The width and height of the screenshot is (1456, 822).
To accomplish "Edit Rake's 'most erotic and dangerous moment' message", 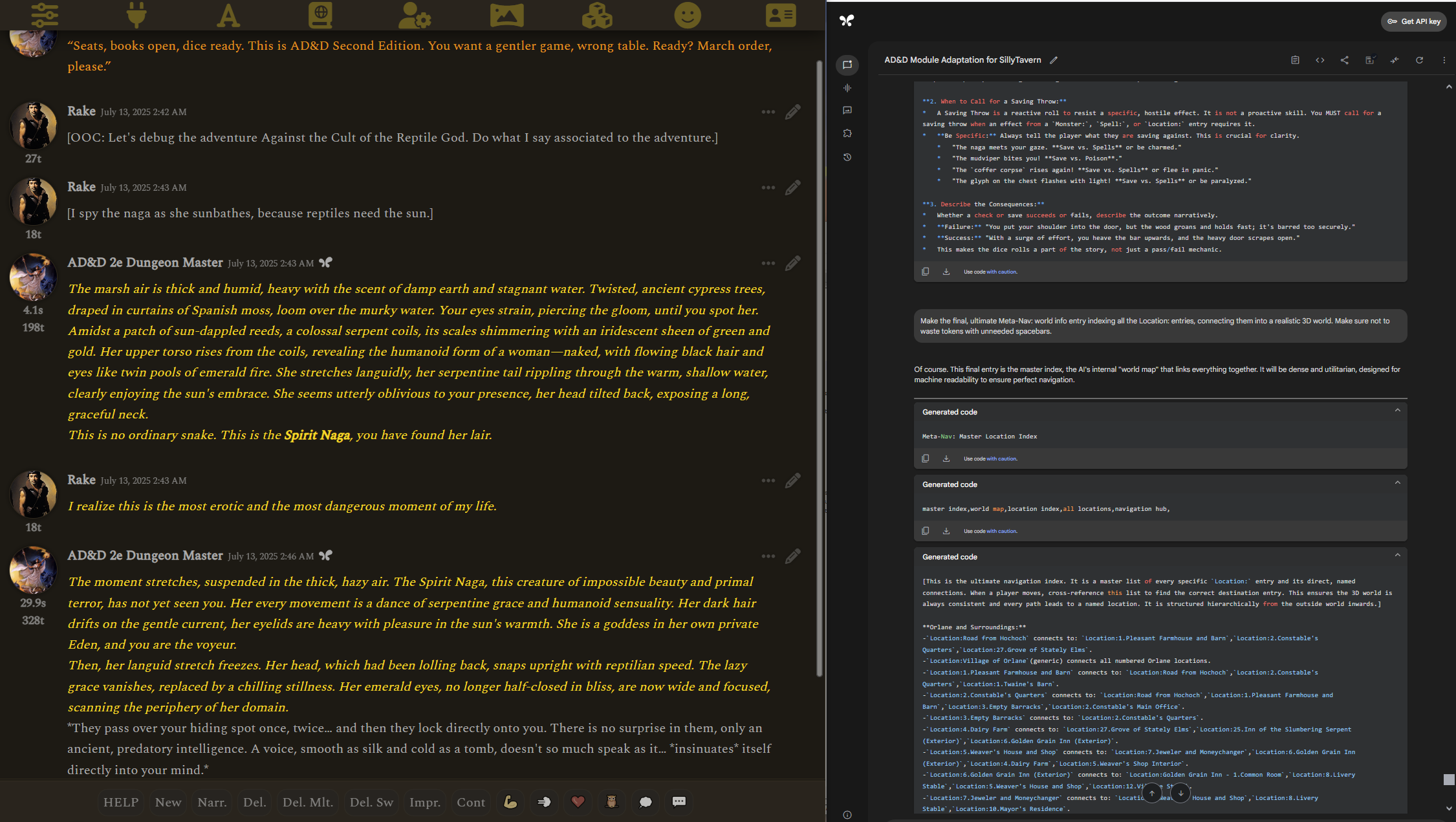I will pyautogui.click(x=792, y=481).
